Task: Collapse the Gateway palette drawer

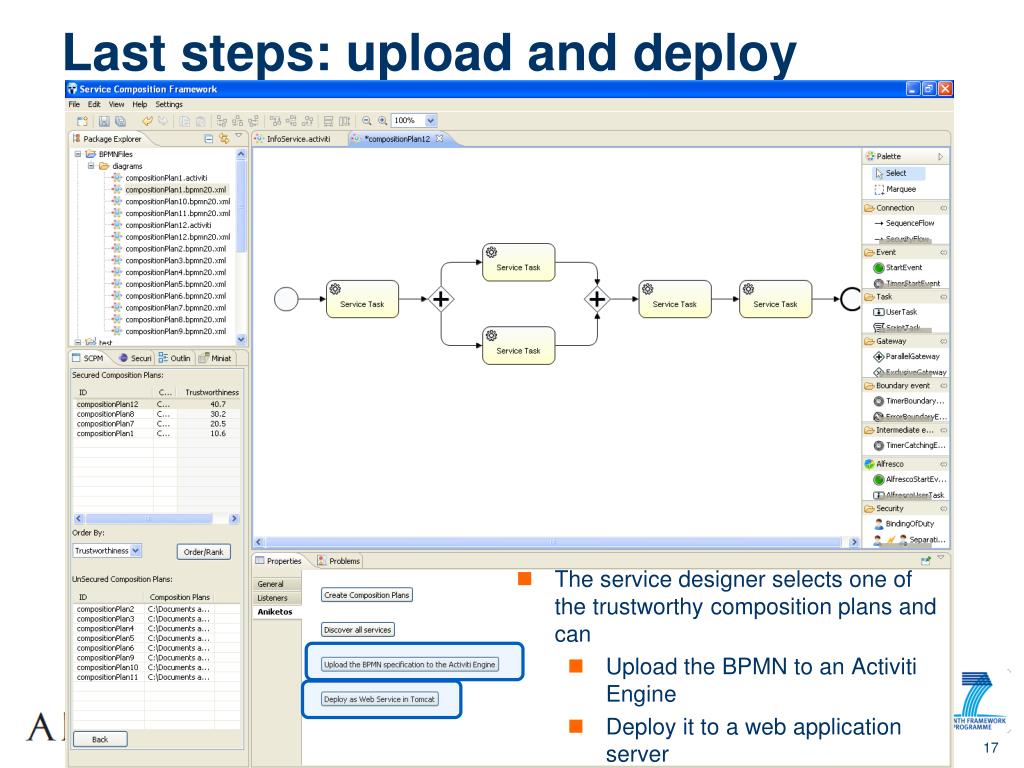Action: (943, 341)
